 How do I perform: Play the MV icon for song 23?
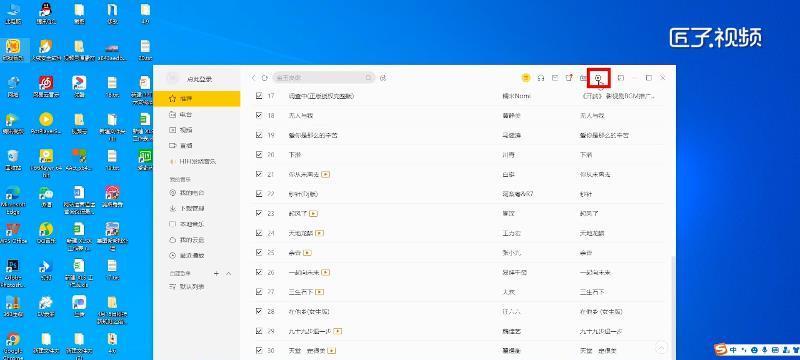[x=314, y=213]
